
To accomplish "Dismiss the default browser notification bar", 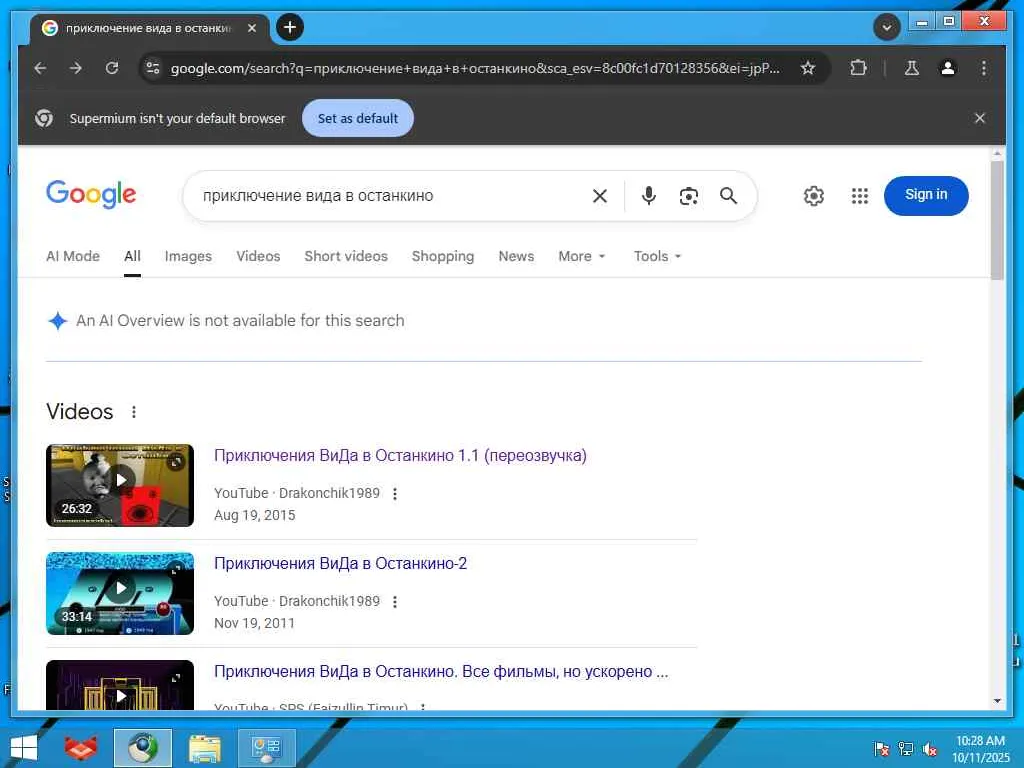I will pos(980,118).
